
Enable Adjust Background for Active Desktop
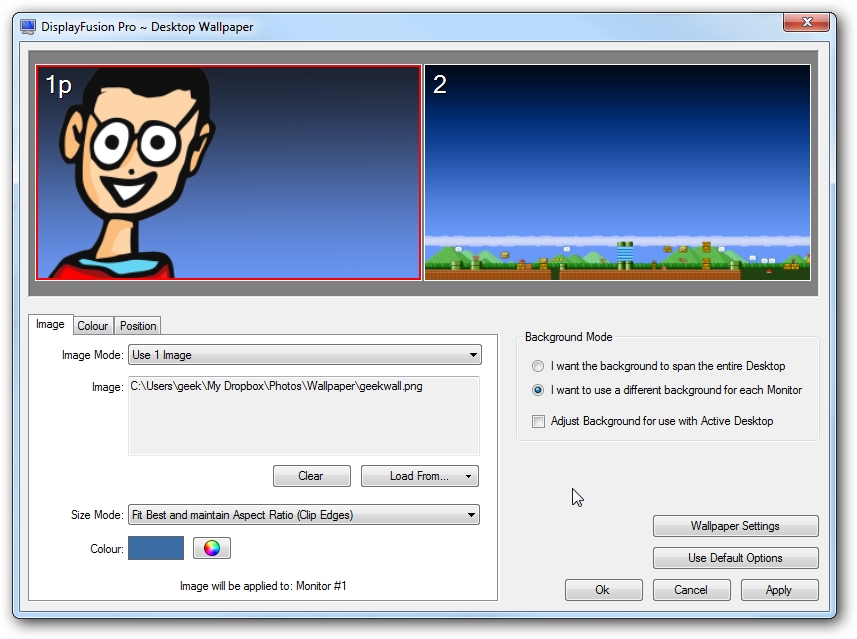pyautogui.click(x=537, y=421)
